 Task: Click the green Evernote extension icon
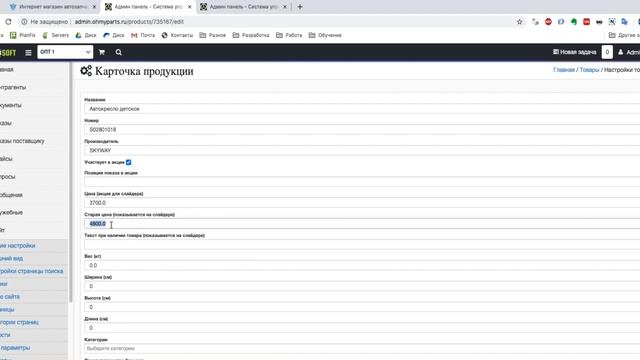pos(574,22)
